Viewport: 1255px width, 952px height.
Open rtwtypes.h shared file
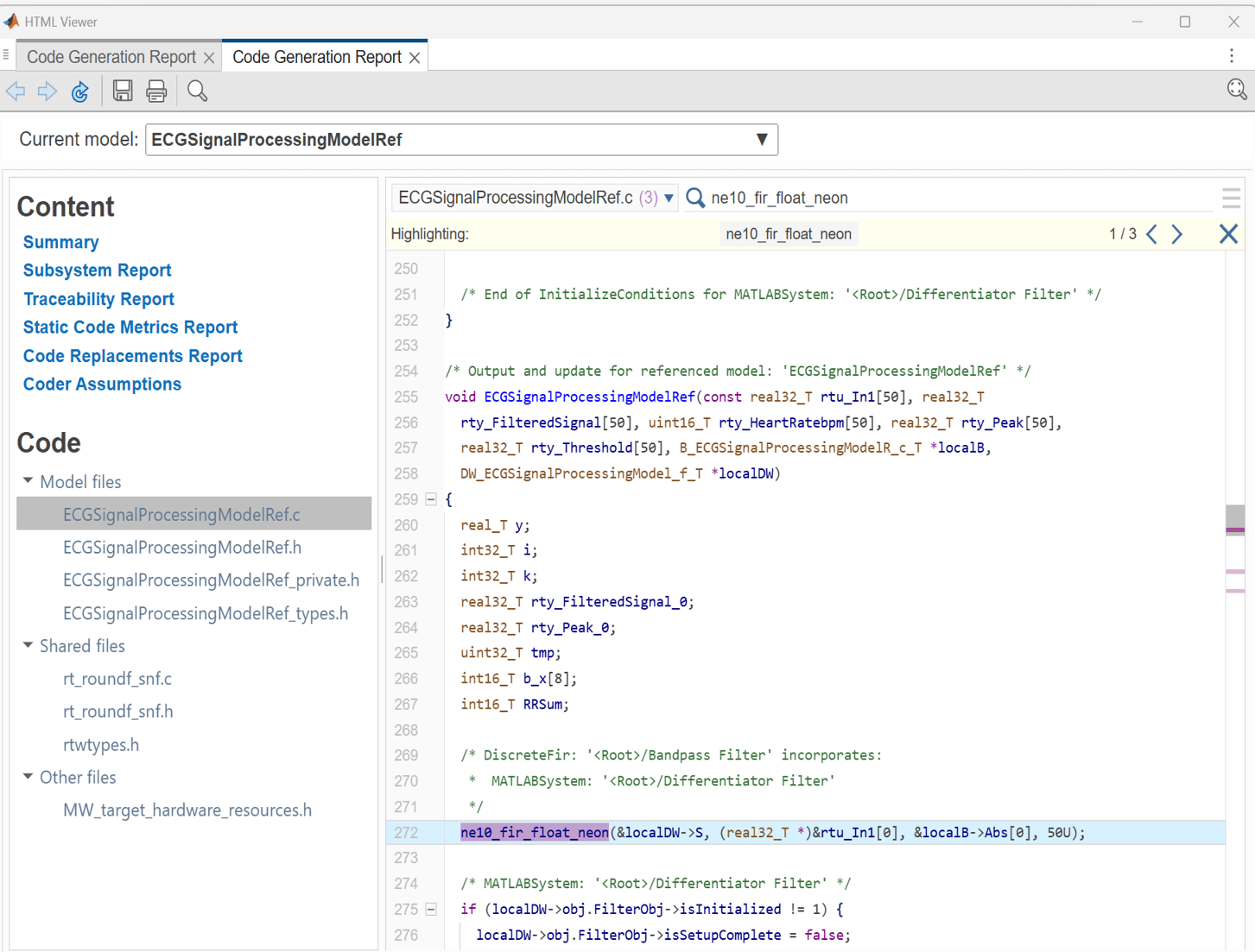pos(101,745)
